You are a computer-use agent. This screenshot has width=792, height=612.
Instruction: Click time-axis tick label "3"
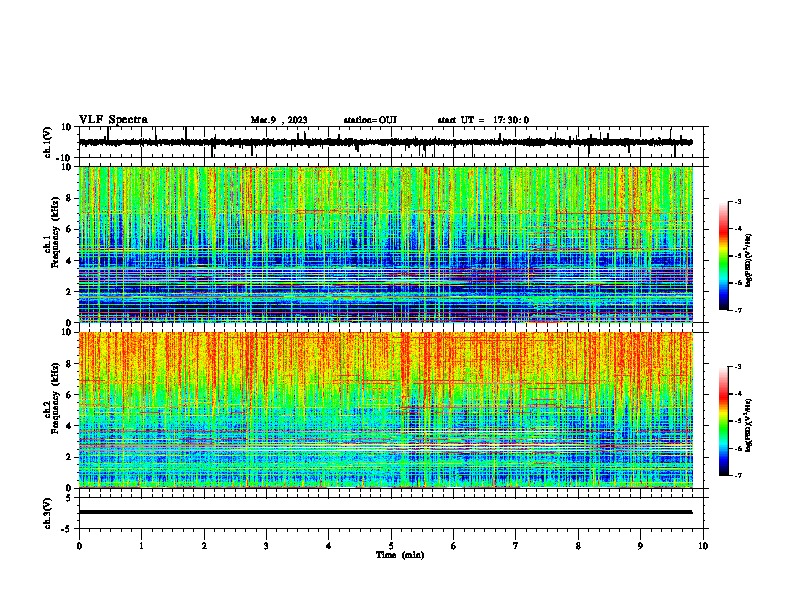pos(266,546)
